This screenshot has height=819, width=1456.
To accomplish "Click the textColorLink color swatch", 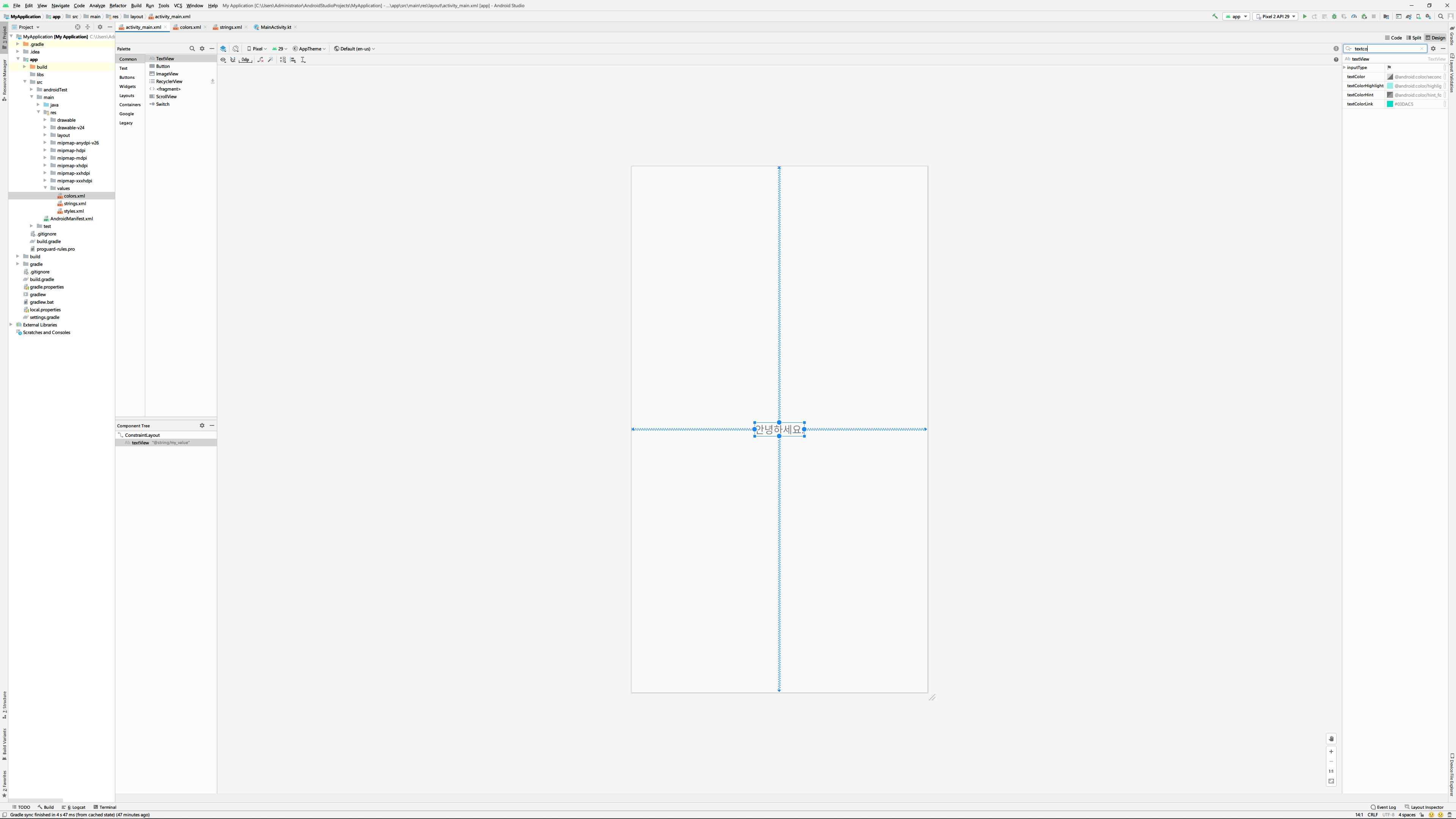I will (x=1390, y=104).
